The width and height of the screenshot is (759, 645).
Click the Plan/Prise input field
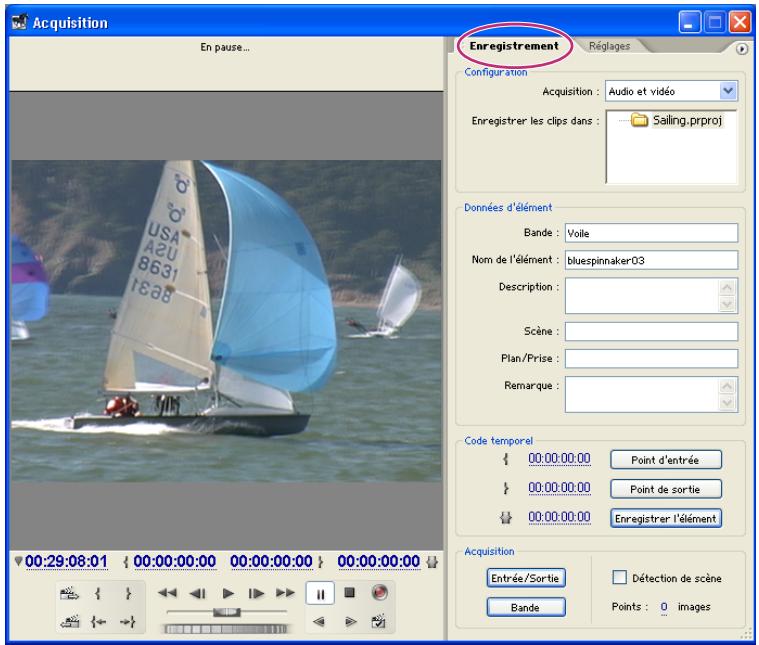point(651,359)
